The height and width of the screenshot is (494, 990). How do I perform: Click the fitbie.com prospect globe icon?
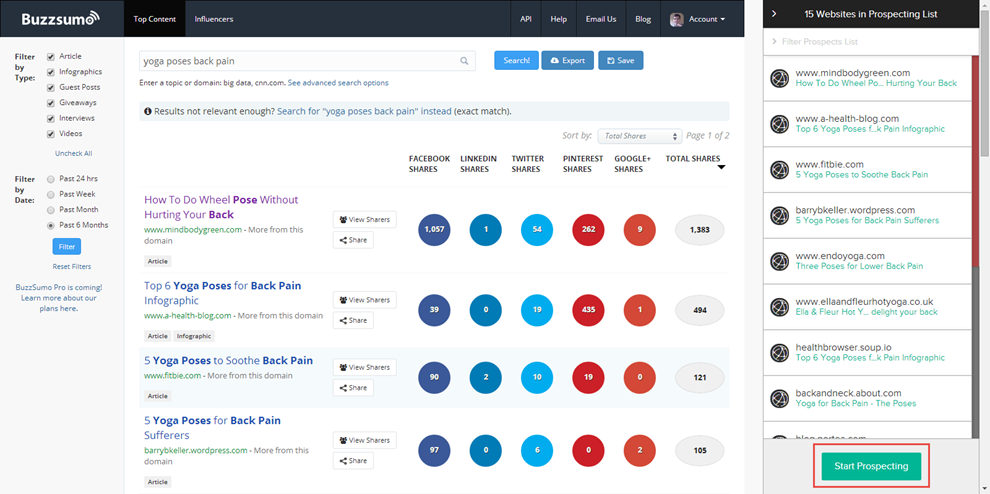tap(780, 170)
